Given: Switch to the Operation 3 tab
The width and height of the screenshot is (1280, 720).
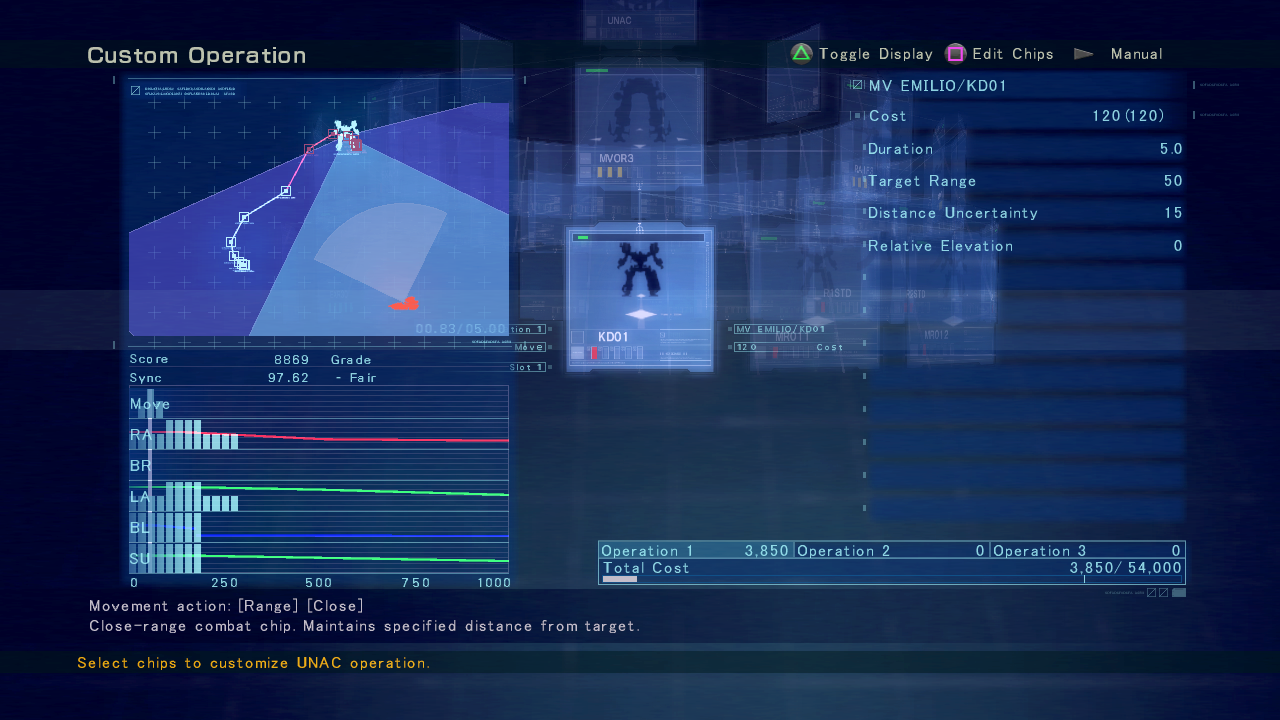Looking at the screenshot, I should click(x=1087, y=551).
